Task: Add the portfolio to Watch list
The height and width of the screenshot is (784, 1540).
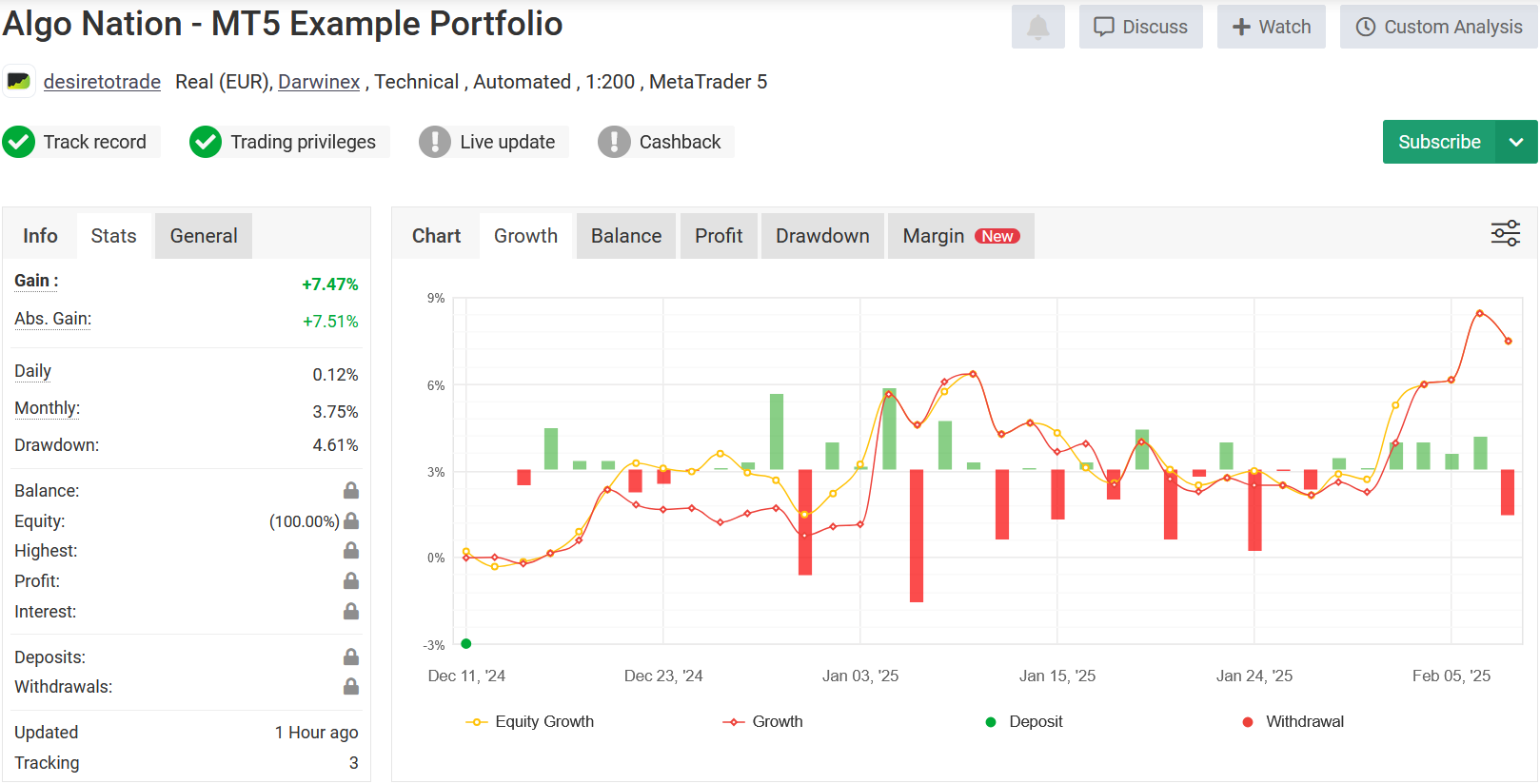Action: point(1271,28)
